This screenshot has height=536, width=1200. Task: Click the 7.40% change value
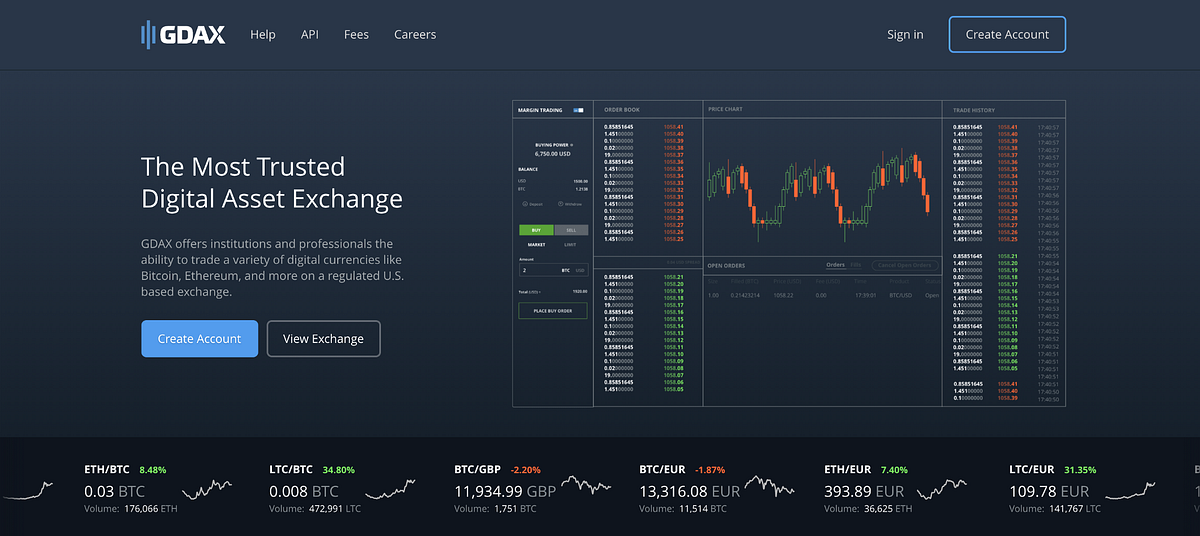(x=893, y=469)
